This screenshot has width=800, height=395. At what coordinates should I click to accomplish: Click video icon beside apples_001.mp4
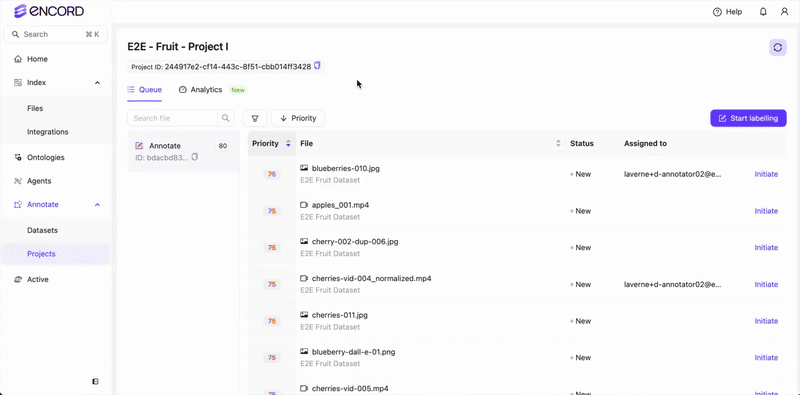[304, 205]
